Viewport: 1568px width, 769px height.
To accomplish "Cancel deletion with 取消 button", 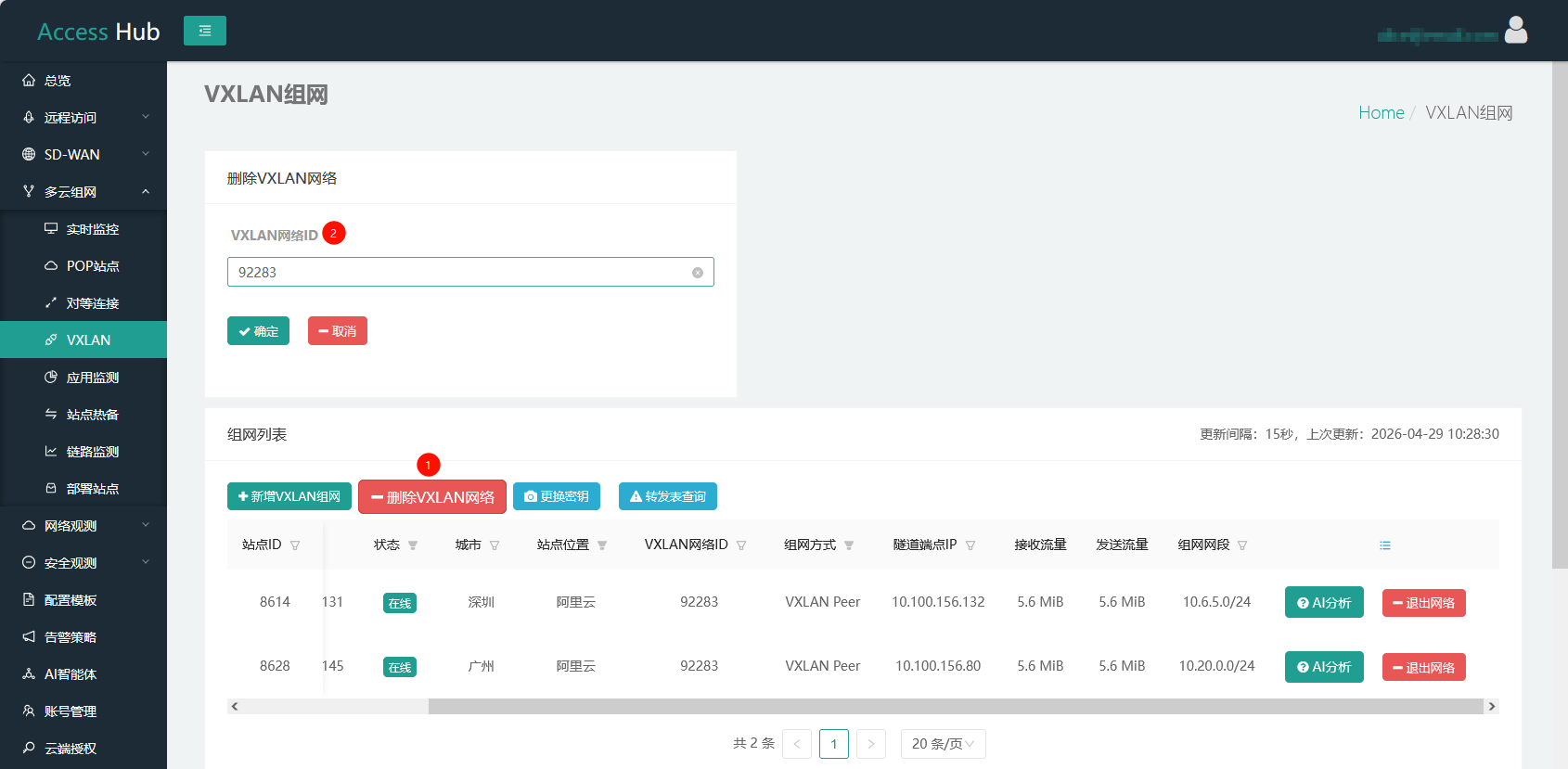I will point(338,331).
